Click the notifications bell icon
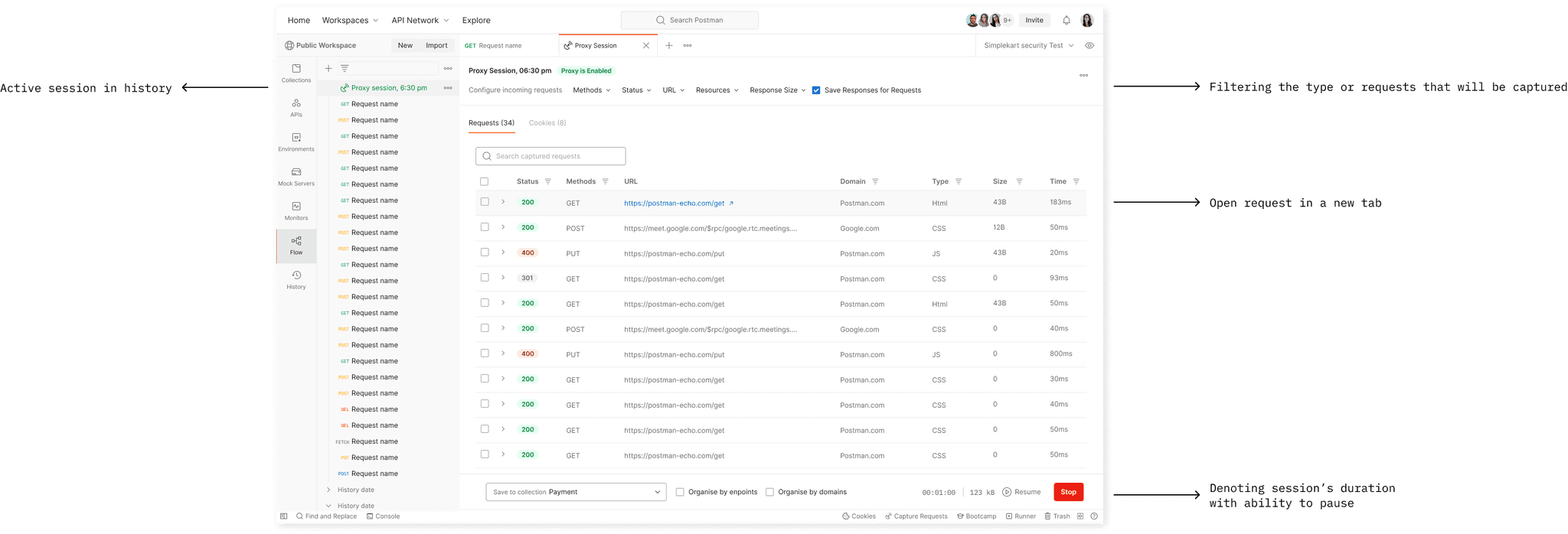Viewport: 1568px width, 534px height. pyautogui.click(x=1067, y=21)
